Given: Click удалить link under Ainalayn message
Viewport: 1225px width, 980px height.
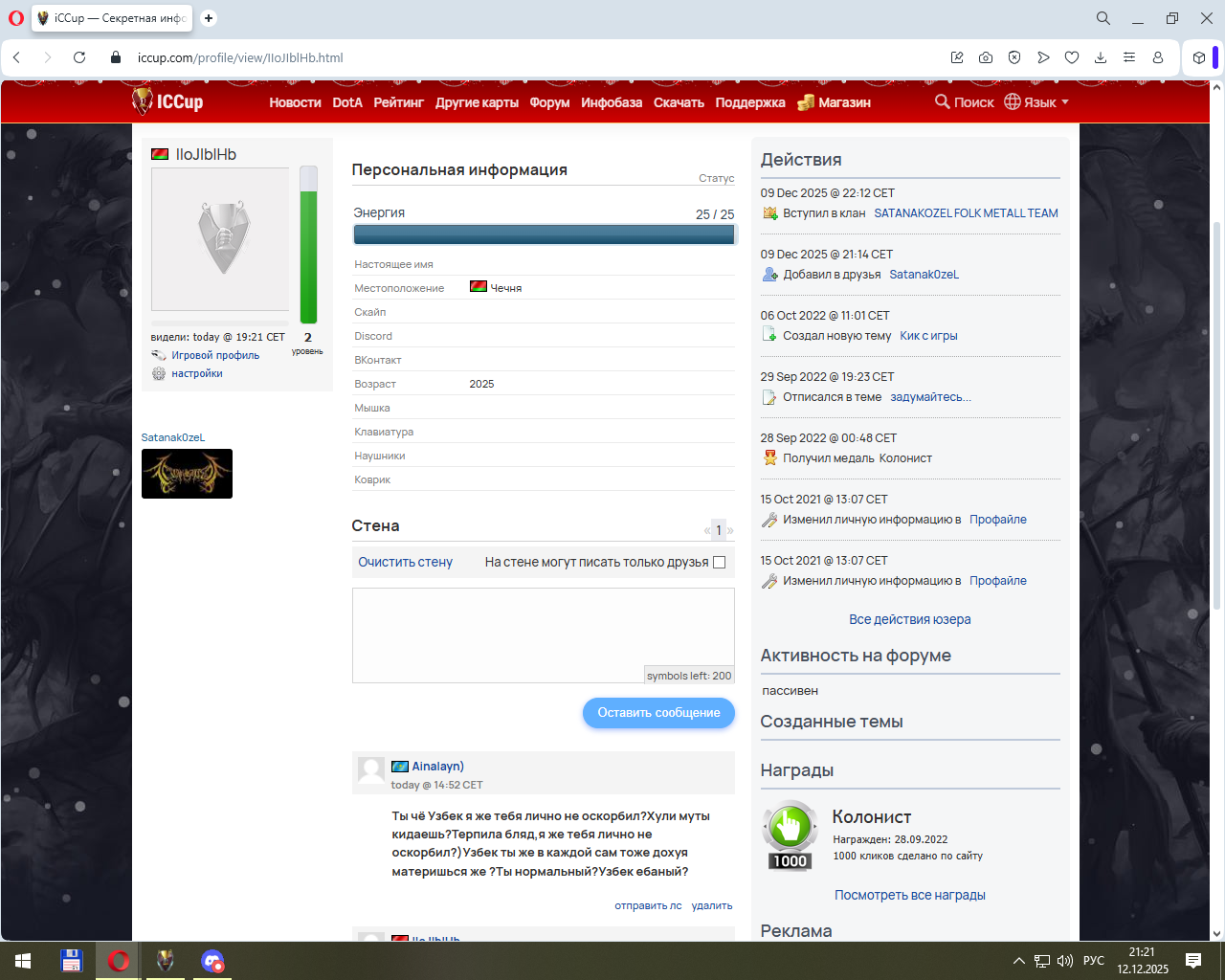Looking at the screenshot, I should (x=712, y=905).
